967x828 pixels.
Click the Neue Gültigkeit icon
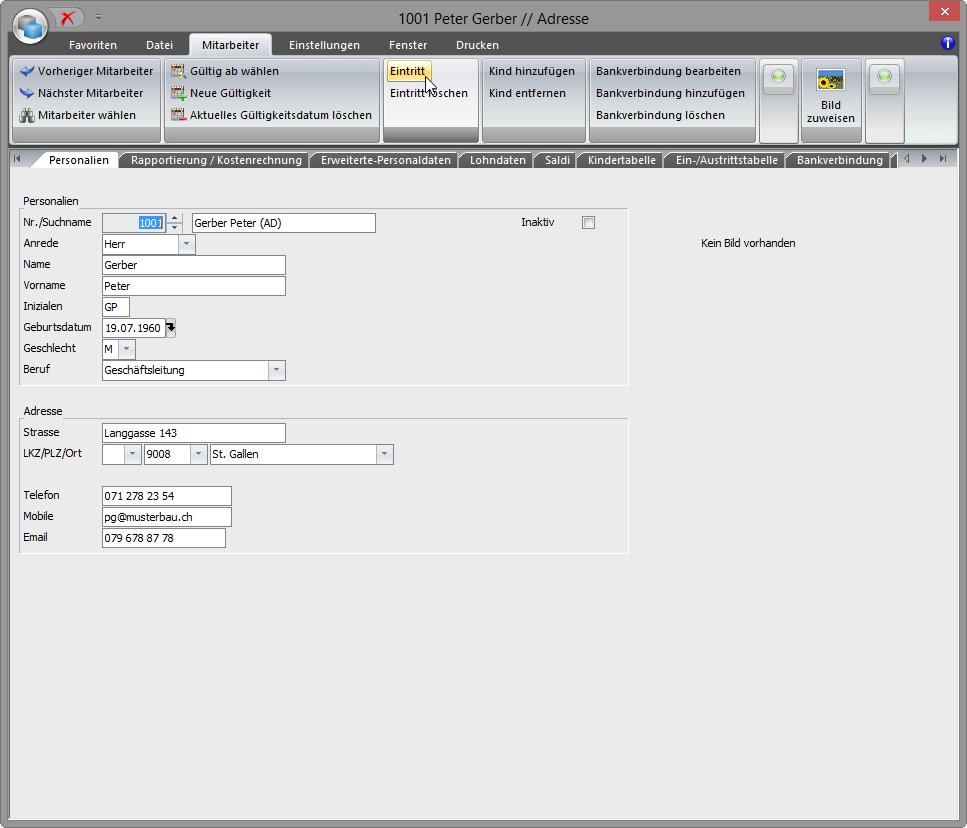(x=178, y=94)
